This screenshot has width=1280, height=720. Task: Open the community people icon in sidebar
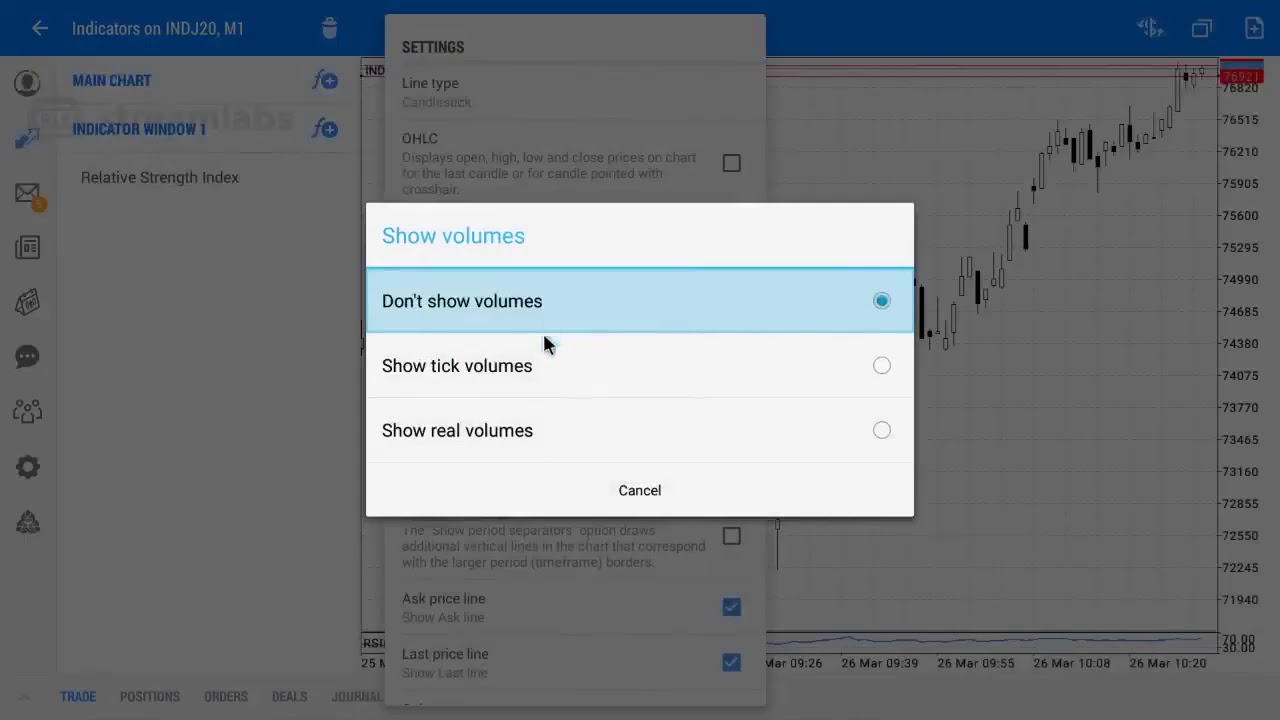[27, 411]
